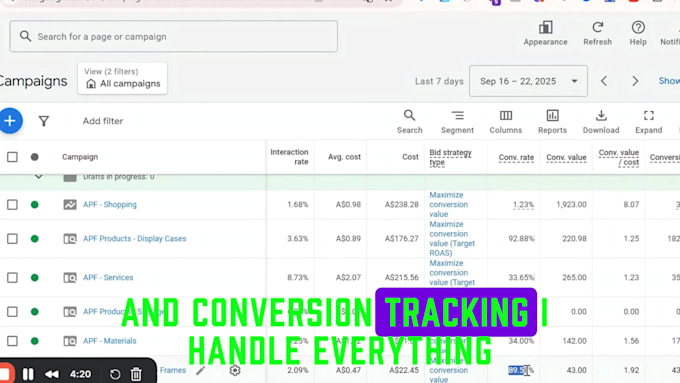
Task: Check the APF - Shopping row checkbox
Action: coord(12,204)
